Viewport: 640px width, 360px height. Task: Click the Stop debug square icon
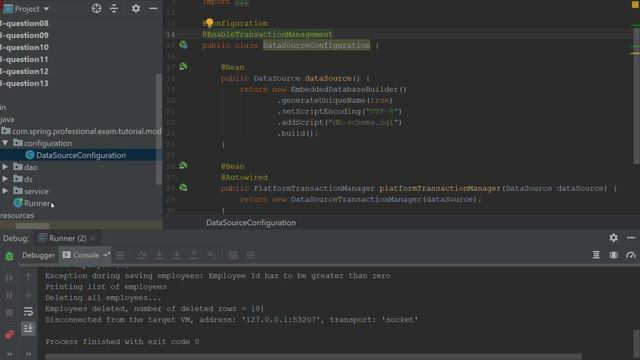9,313
